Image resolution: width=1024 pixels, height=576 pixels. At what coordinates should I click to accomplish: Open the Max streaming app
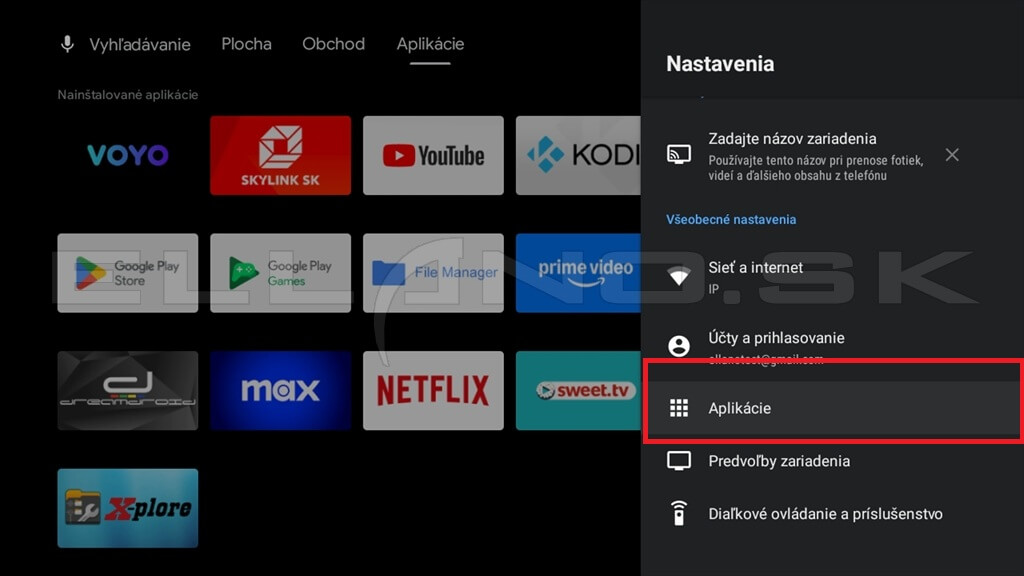point(280,391)
